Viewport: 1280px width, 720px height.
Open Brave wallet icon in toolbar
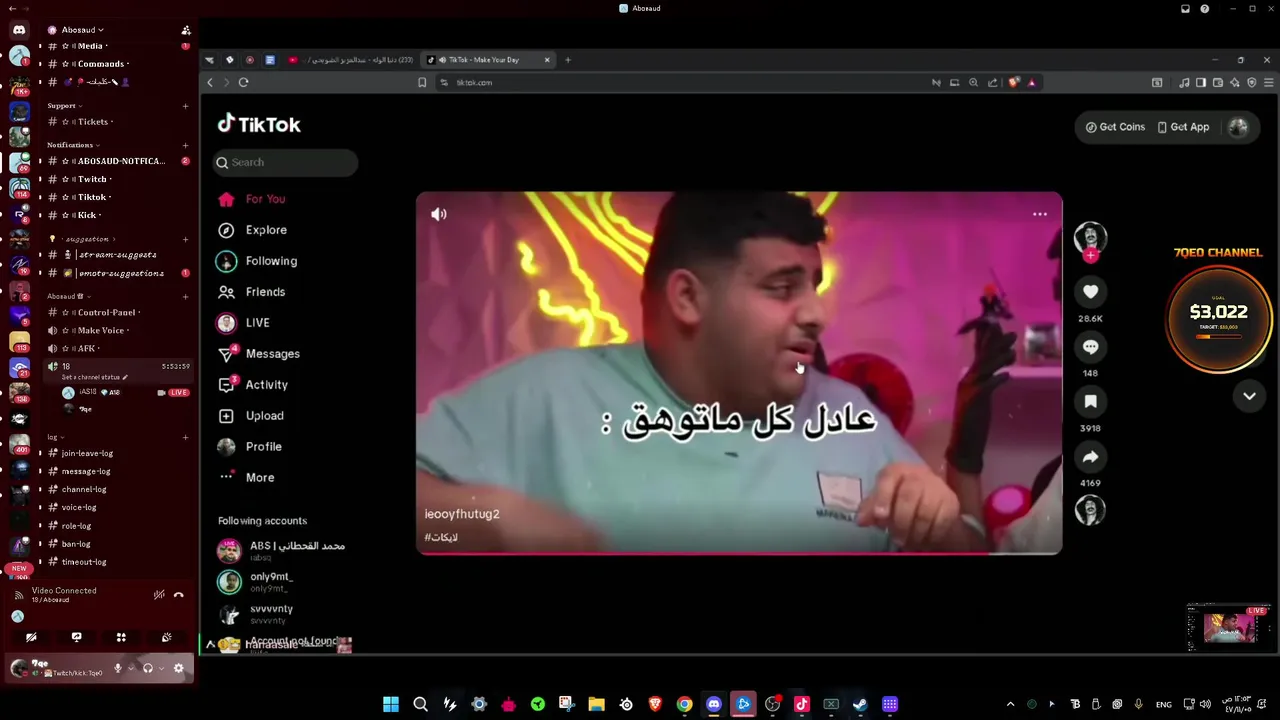tap(1218, 83)
